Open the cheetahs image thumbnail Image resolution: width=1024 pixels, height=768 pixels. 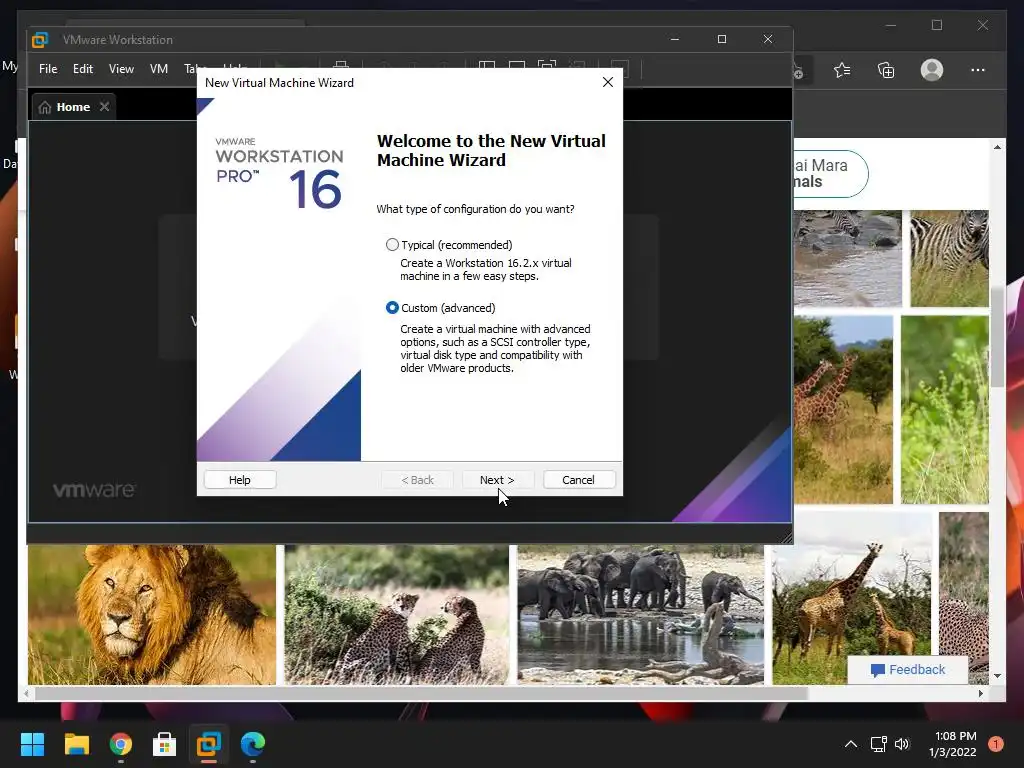pos(396,615)
